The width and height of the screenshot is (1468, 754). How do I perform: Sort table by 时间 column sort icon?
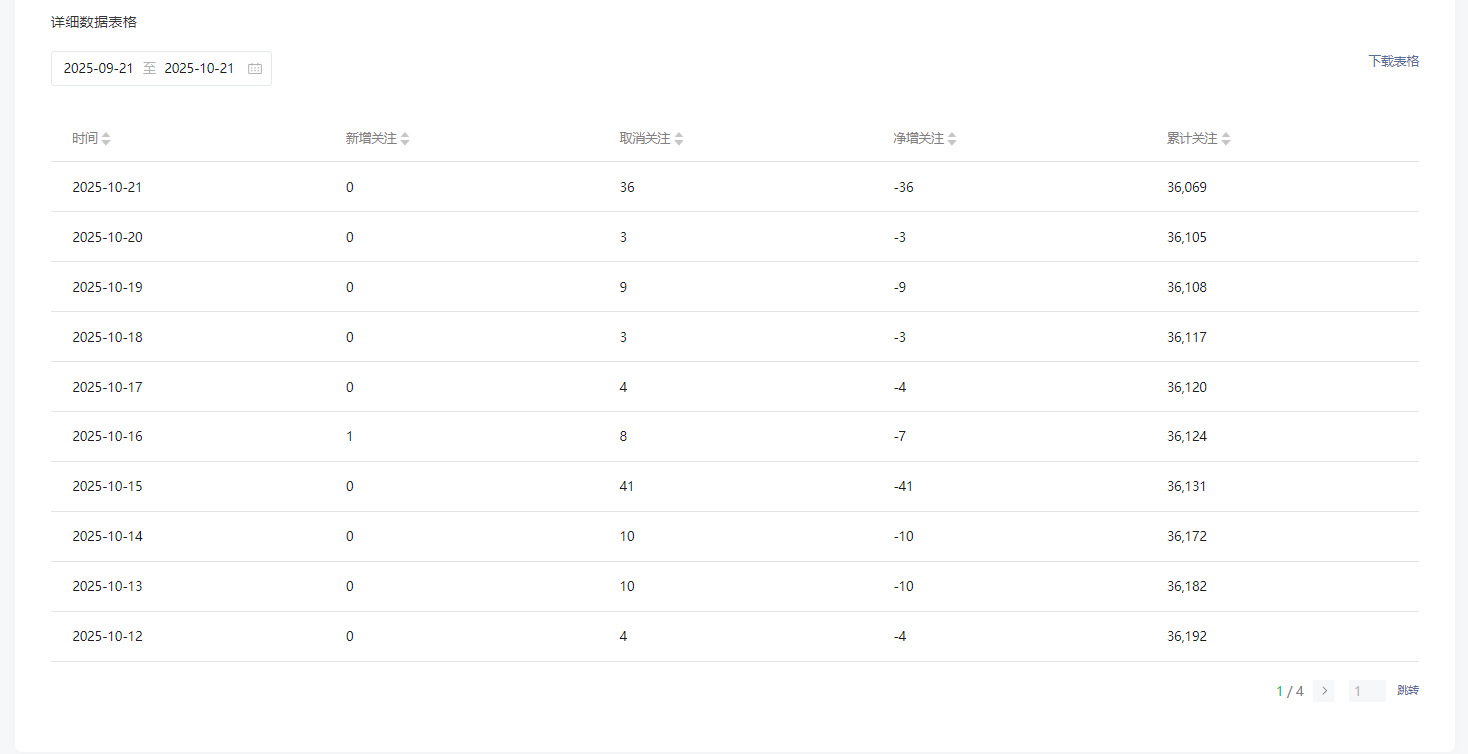pos(106,139)
